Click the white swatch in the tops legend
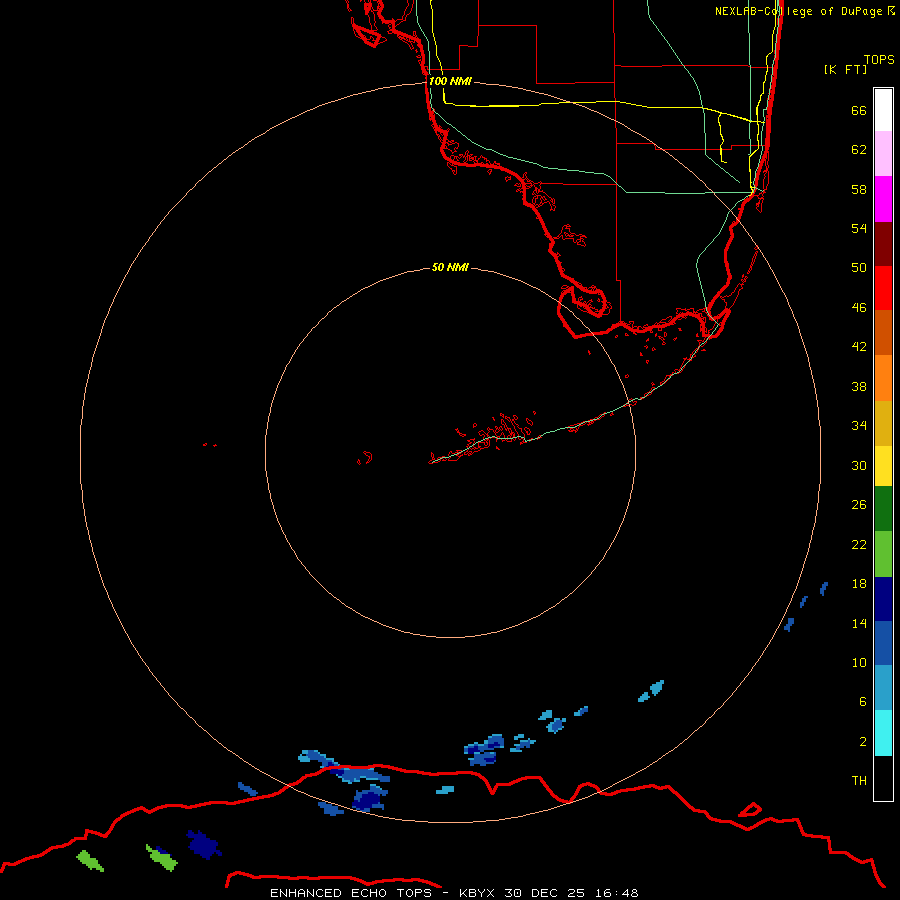900x900 pixels. [x=883, y=110]
